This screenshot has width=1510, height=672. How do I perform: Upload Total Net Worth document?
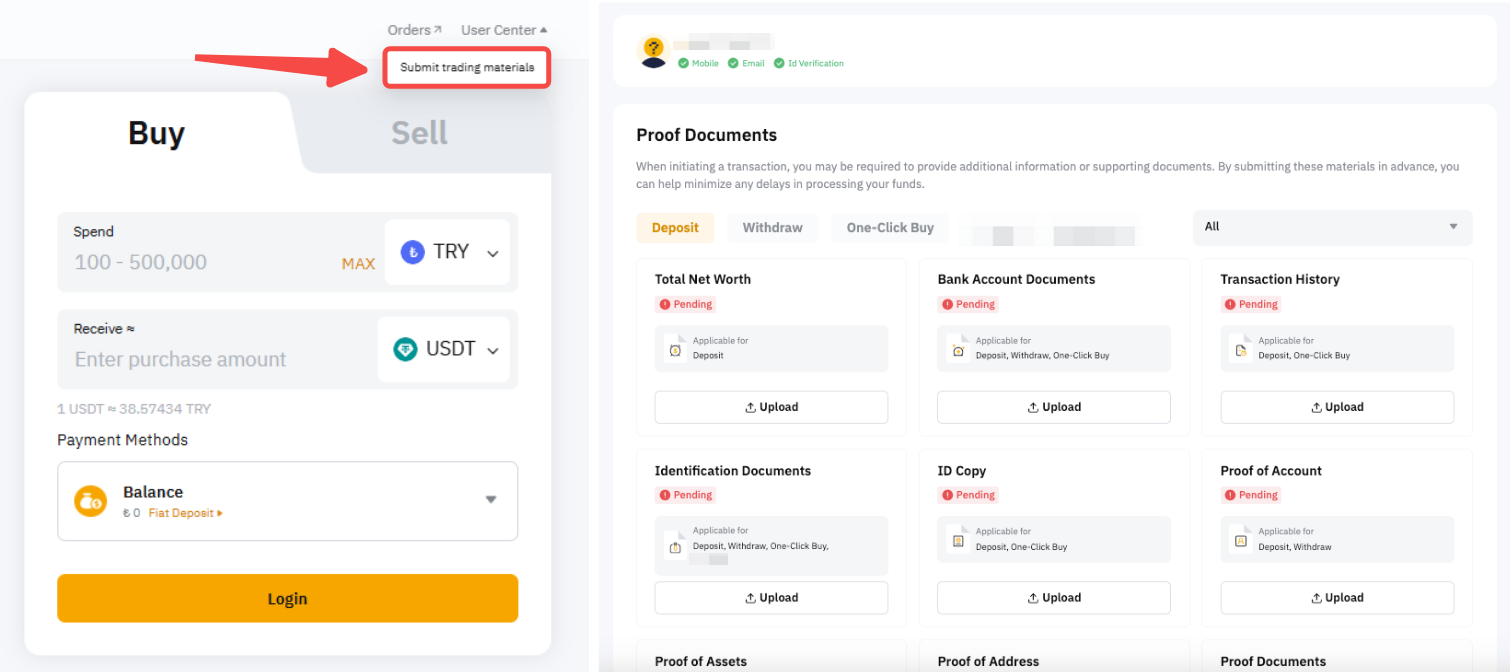point(771,407)
